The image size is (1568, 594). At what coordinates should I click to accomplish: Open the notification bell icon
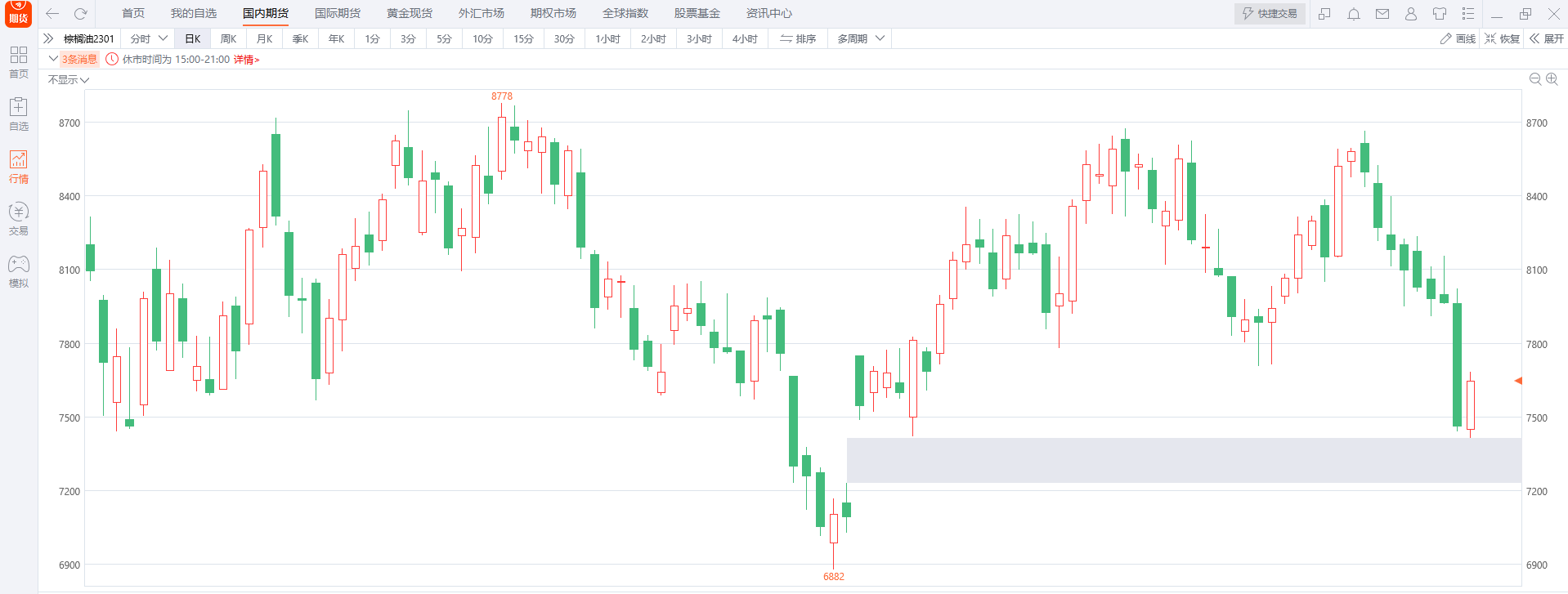pyautogui.click(x=1354, y=14)
